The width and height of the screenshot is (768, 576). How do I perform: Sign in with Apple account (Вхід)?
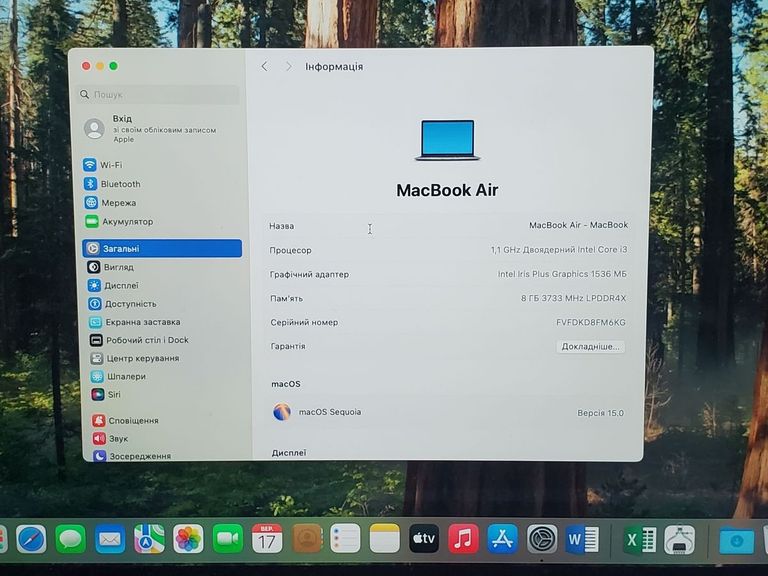click(x=151, y=128)
